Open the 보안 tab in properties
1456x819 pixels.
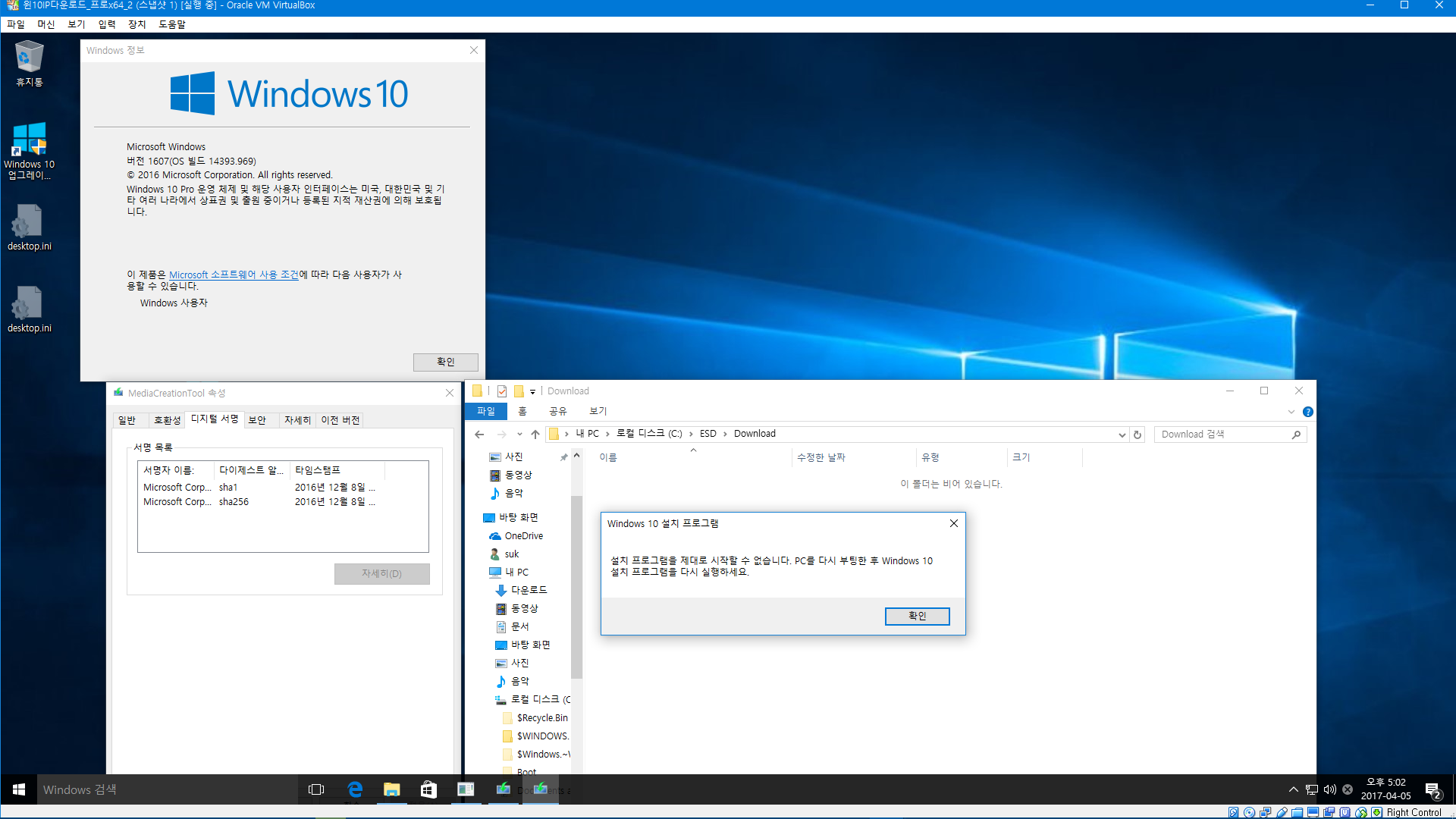258,420
